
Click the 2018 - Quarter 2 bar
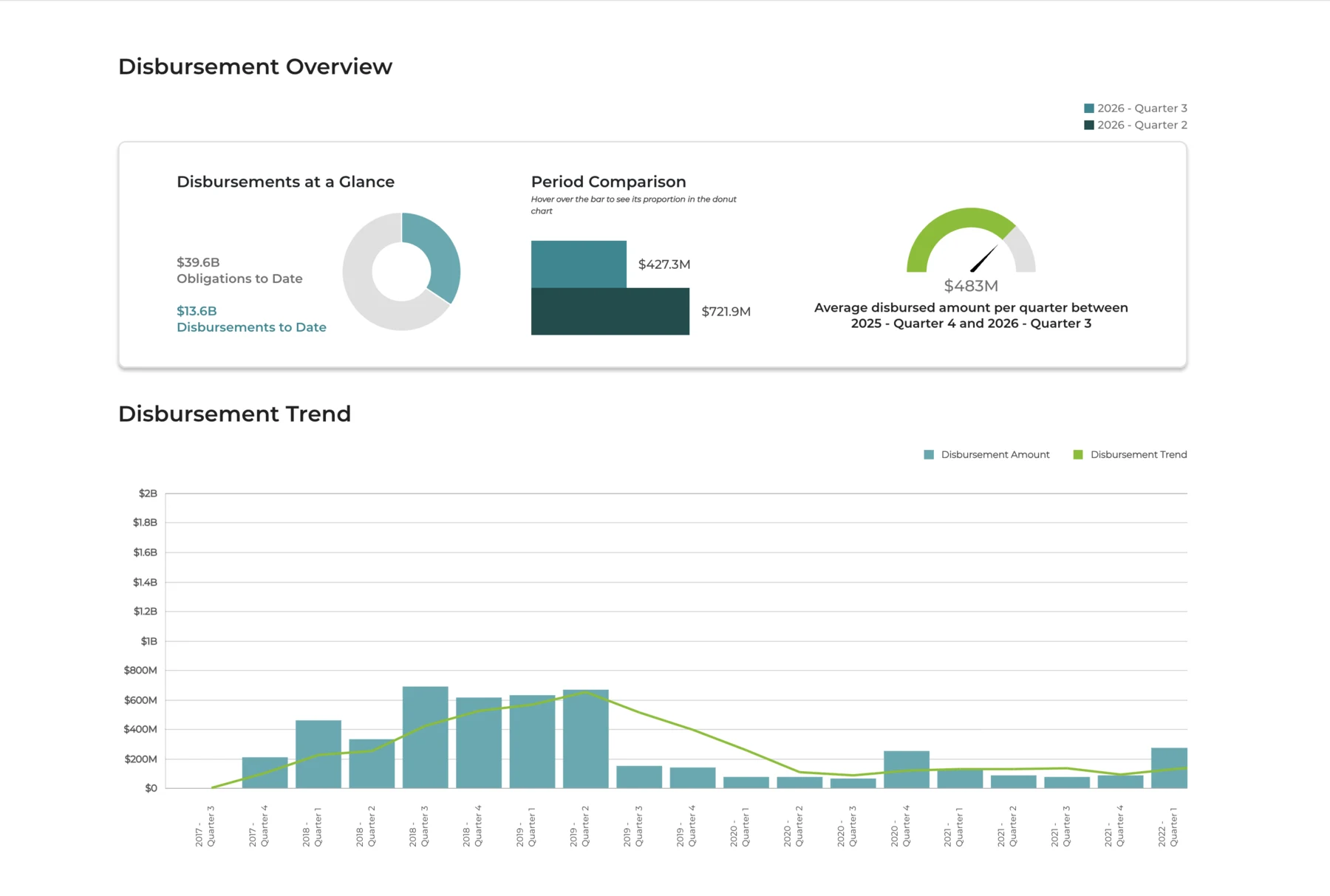(372, 764)
